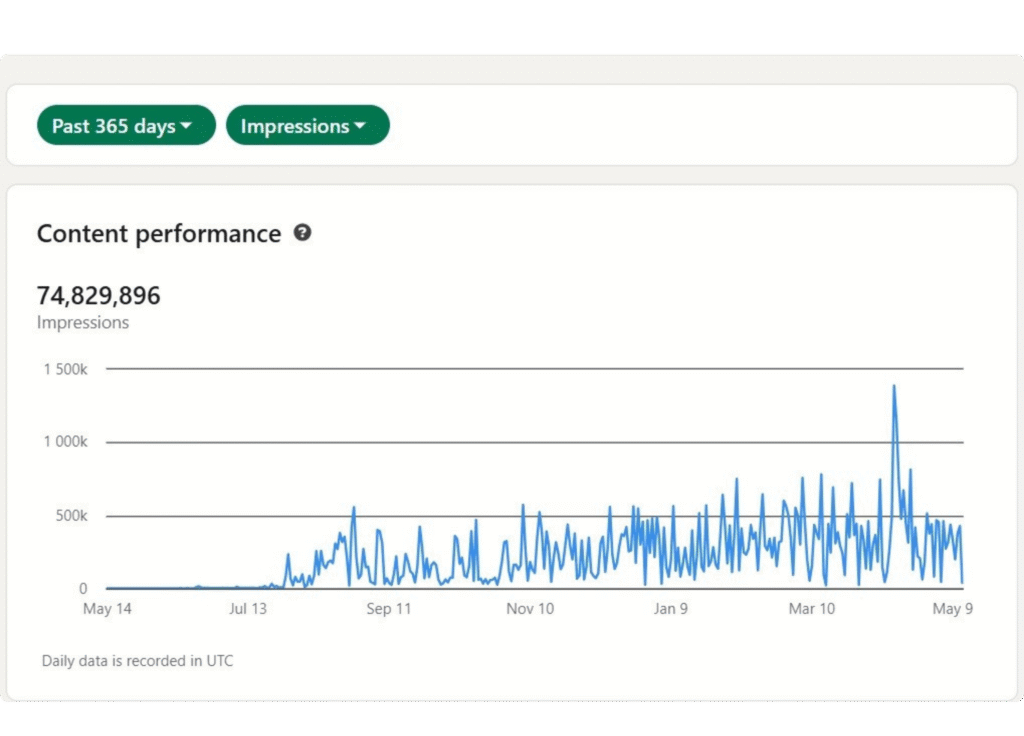Click the topmost 1 500k horizontal gridline
Image resolution: width=1024 pixels, height=736 pixels.
click(500, 369)
